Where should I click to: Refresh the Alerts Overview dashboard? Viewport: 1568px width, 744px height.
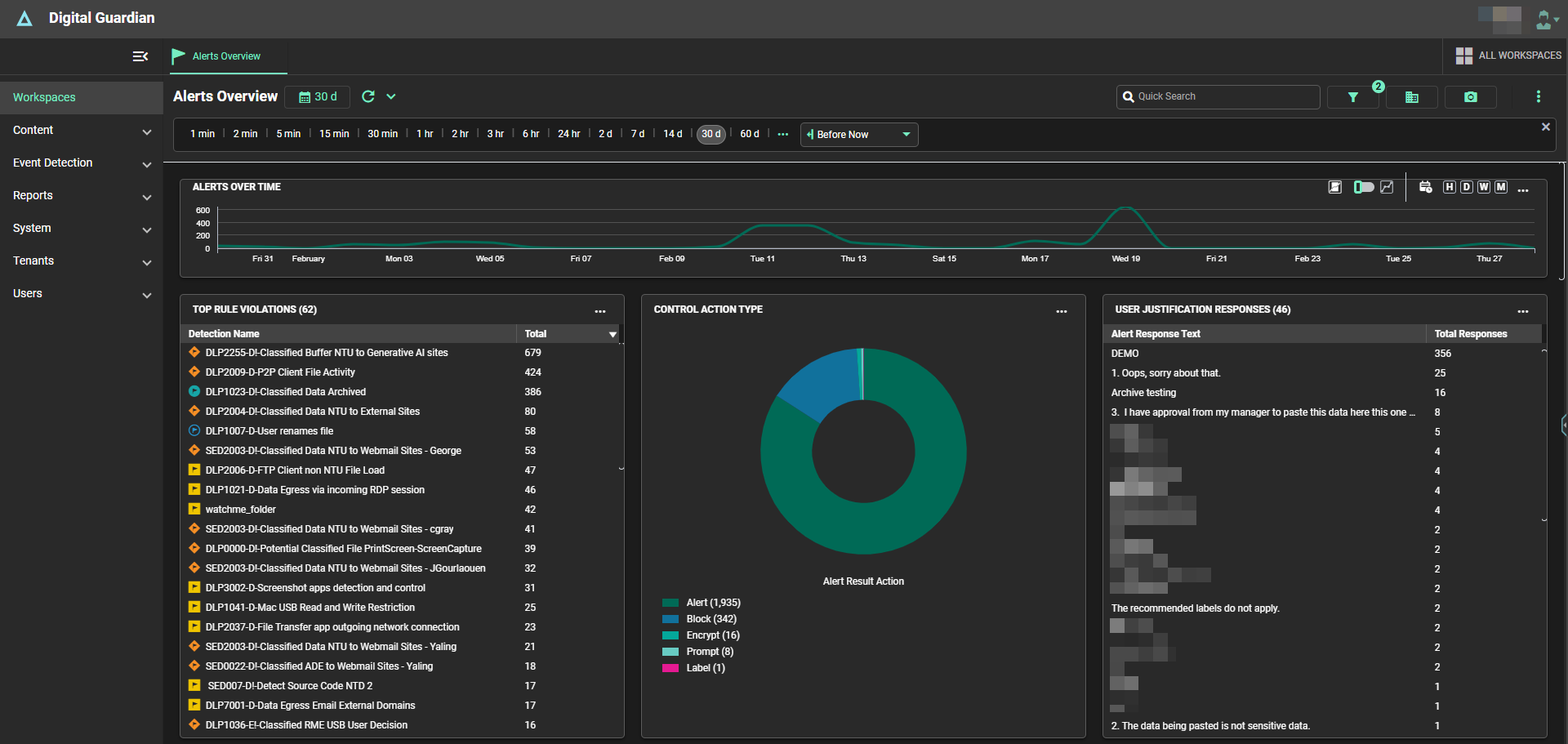(369, 96)
